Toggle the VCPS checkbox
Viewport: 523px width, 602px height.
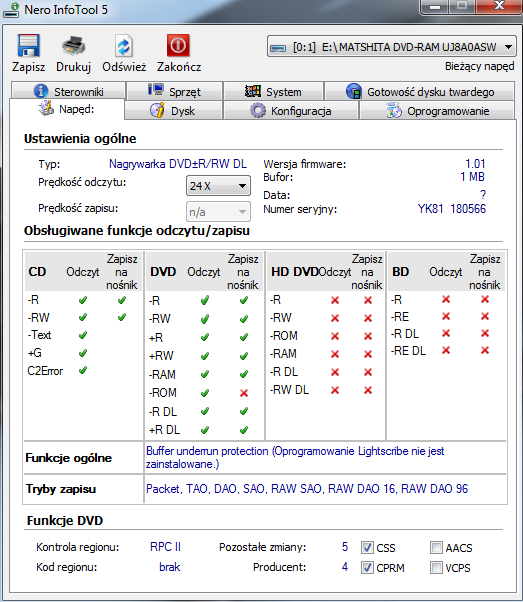click(x=436, y=567)
